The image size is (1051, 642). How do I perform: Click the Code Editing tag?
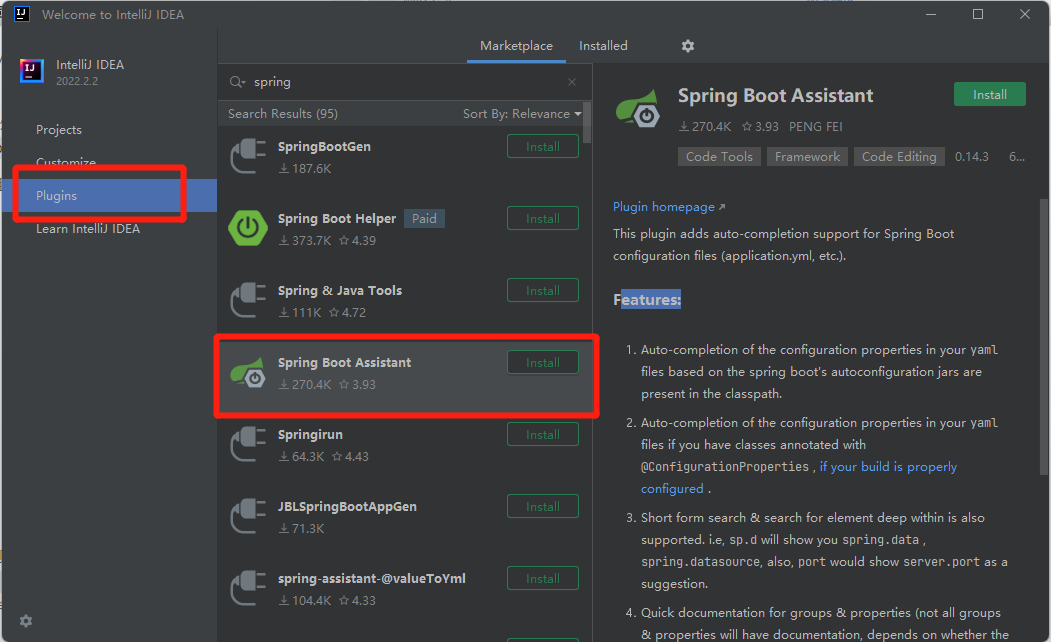(899, 157)
